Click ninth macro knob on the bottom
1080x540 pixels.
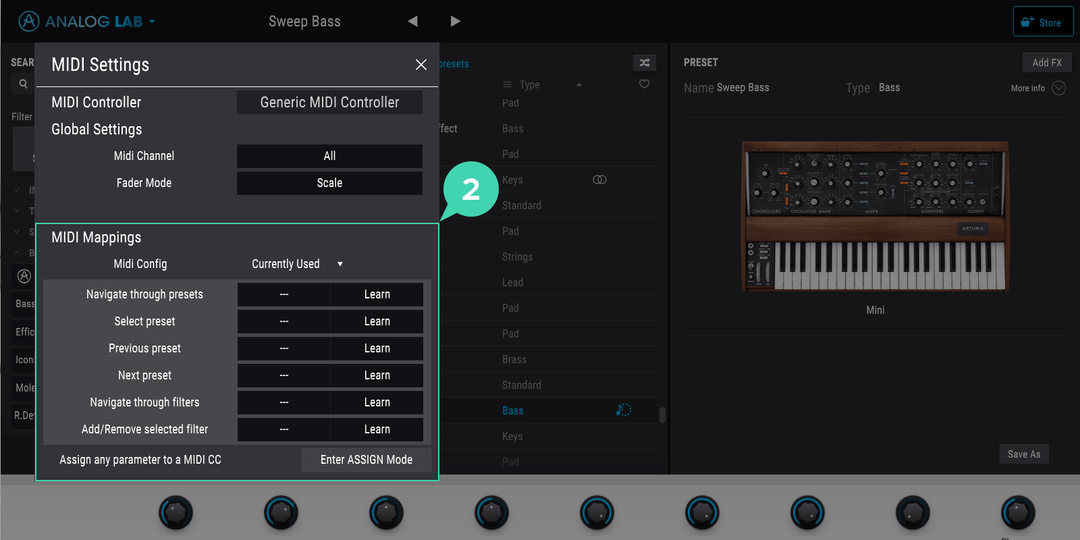click(x=1018, y=513)
